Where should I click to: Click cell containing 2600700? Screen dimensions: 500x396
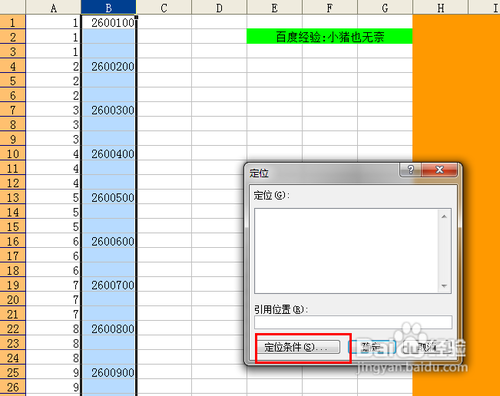pos(108,285)
